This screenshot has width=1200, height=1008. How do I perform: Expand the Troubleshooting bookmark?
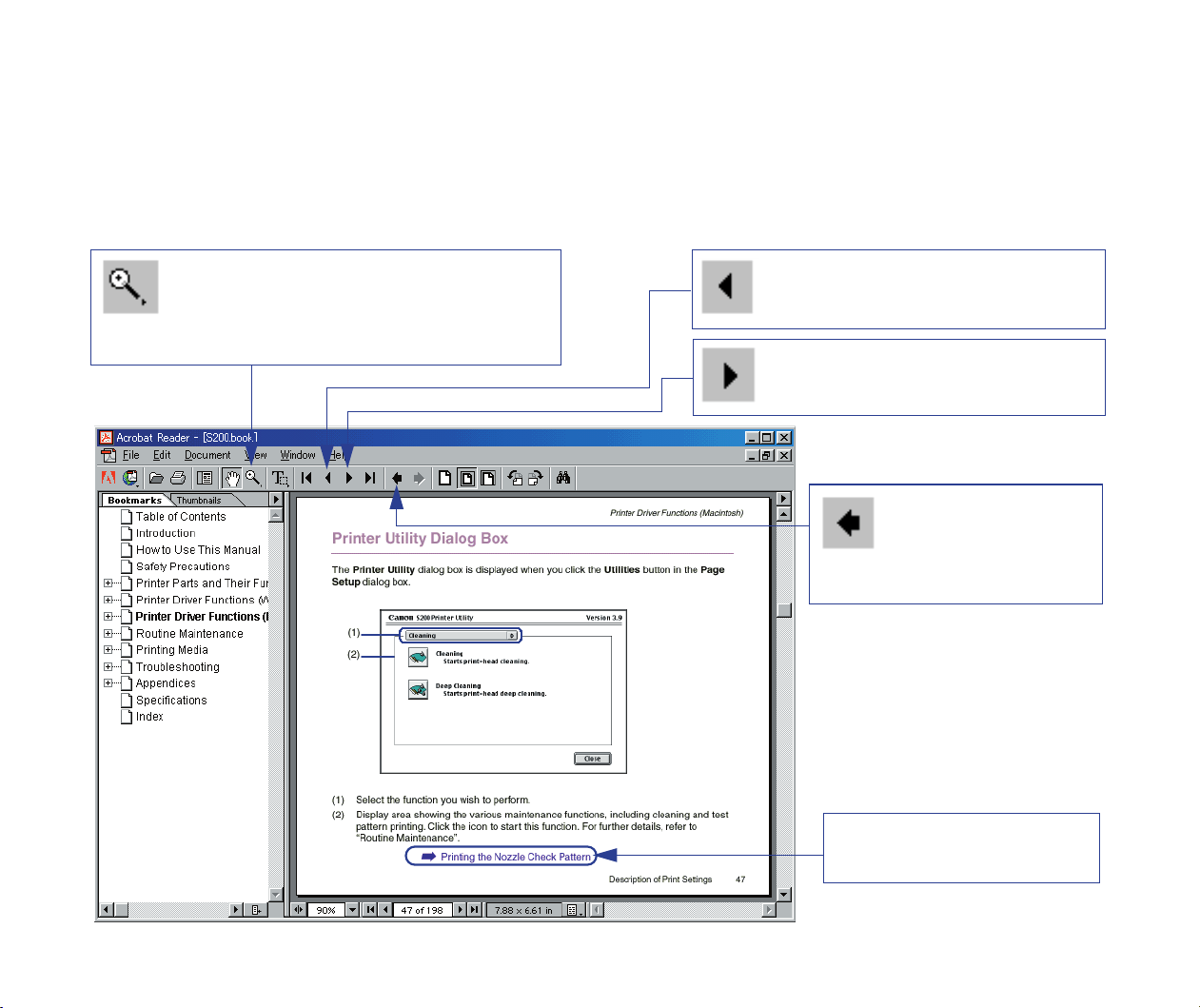click(108, 667)
